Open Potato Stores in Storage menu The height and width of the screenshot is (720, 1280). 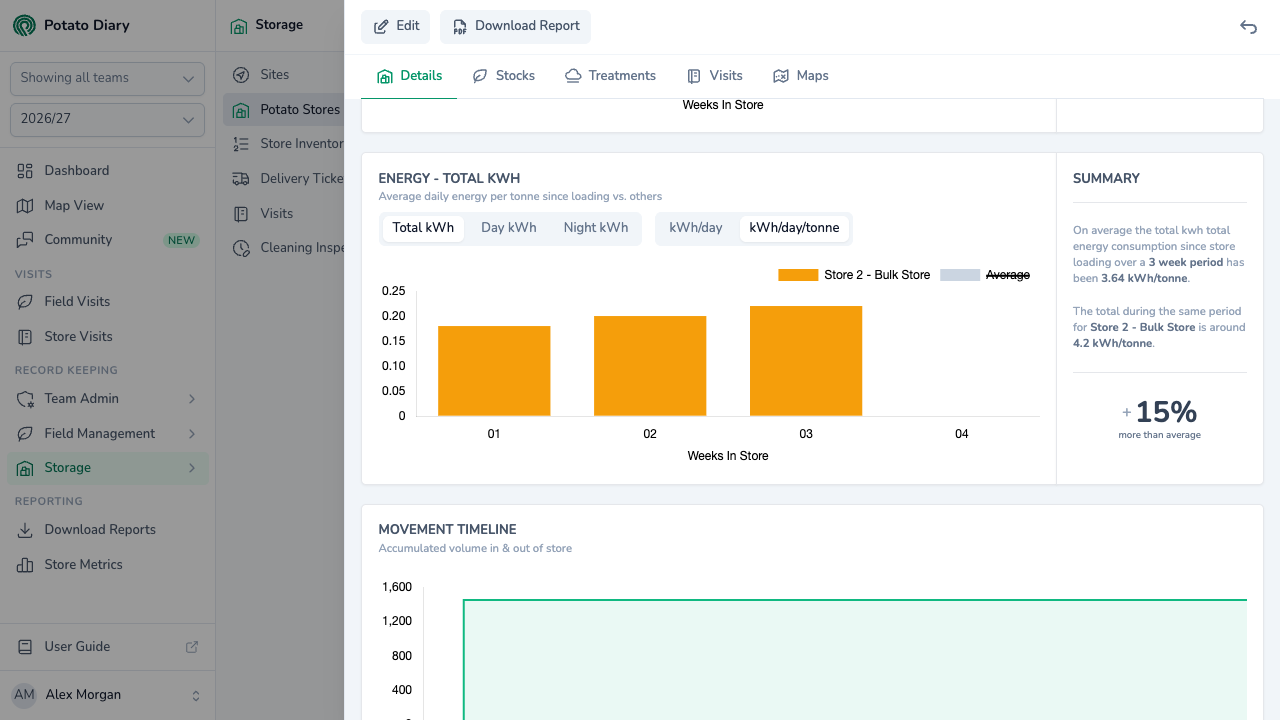coord(283,109)
